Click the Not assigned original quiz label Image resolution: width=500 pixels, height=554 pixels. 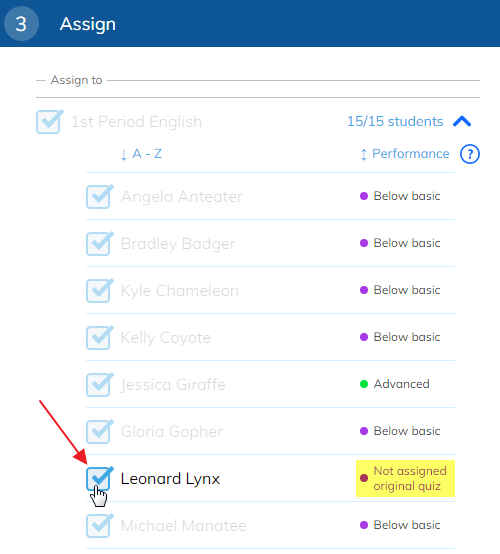pyautogui.click(x=410, y=478)
